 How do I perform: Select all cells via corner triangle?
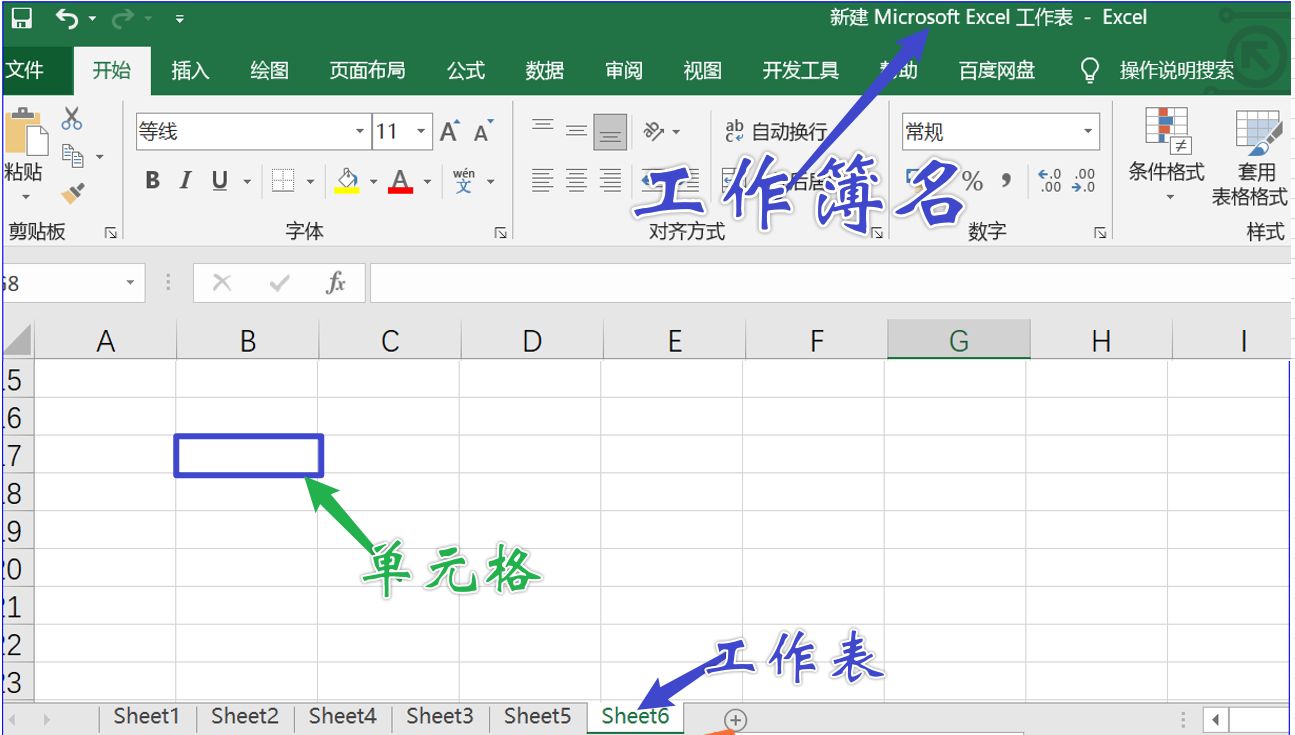(x=17, y=341)
